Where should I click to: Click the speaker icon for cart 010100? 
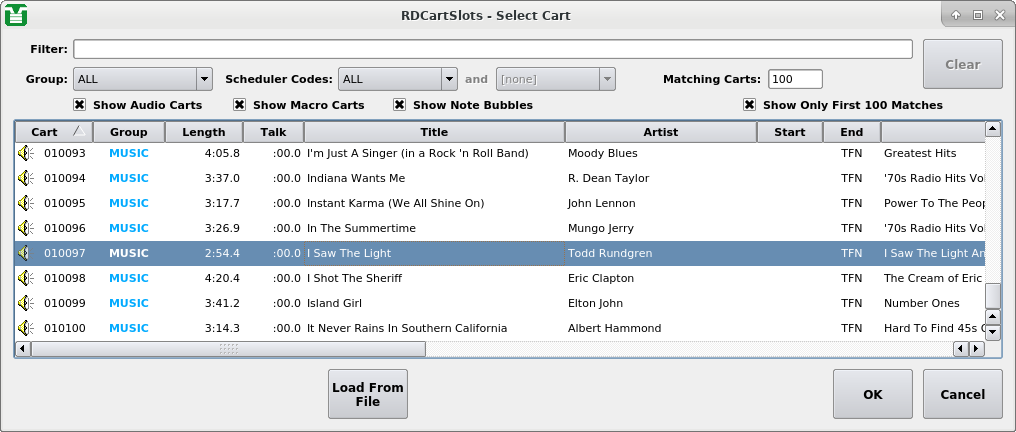25,329
